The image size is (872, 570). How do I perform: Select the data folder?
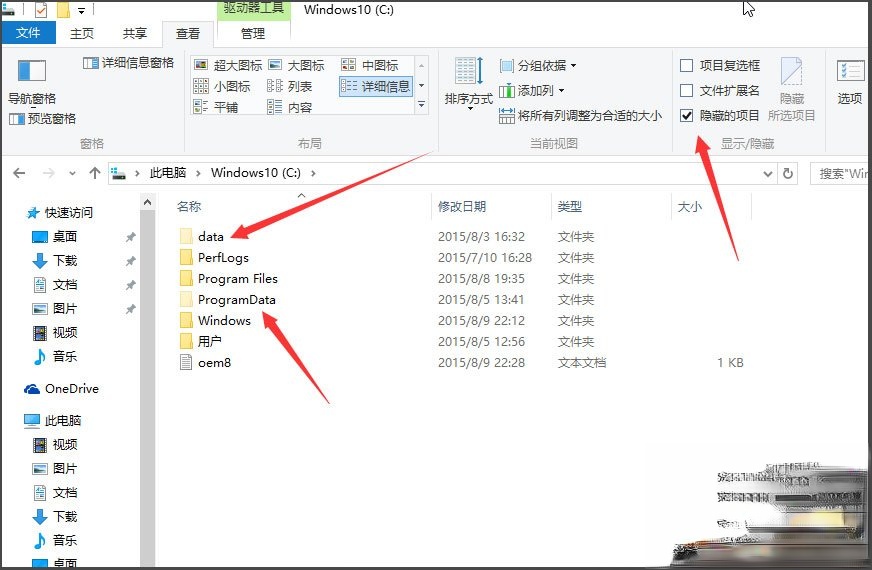(211, 236)
